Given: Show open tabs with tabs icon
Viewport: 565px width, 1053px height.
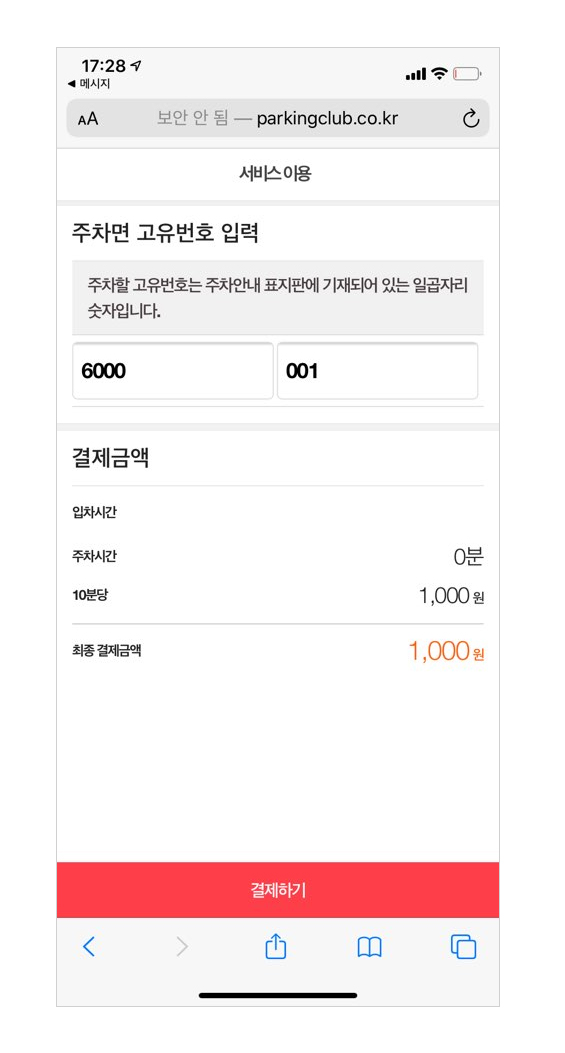Looking at the screenshot, I should [464, 947].
